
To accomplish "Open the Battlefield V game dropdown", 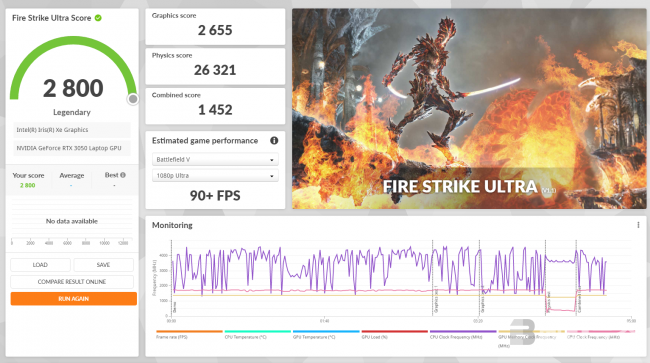I will click(215, 160).
